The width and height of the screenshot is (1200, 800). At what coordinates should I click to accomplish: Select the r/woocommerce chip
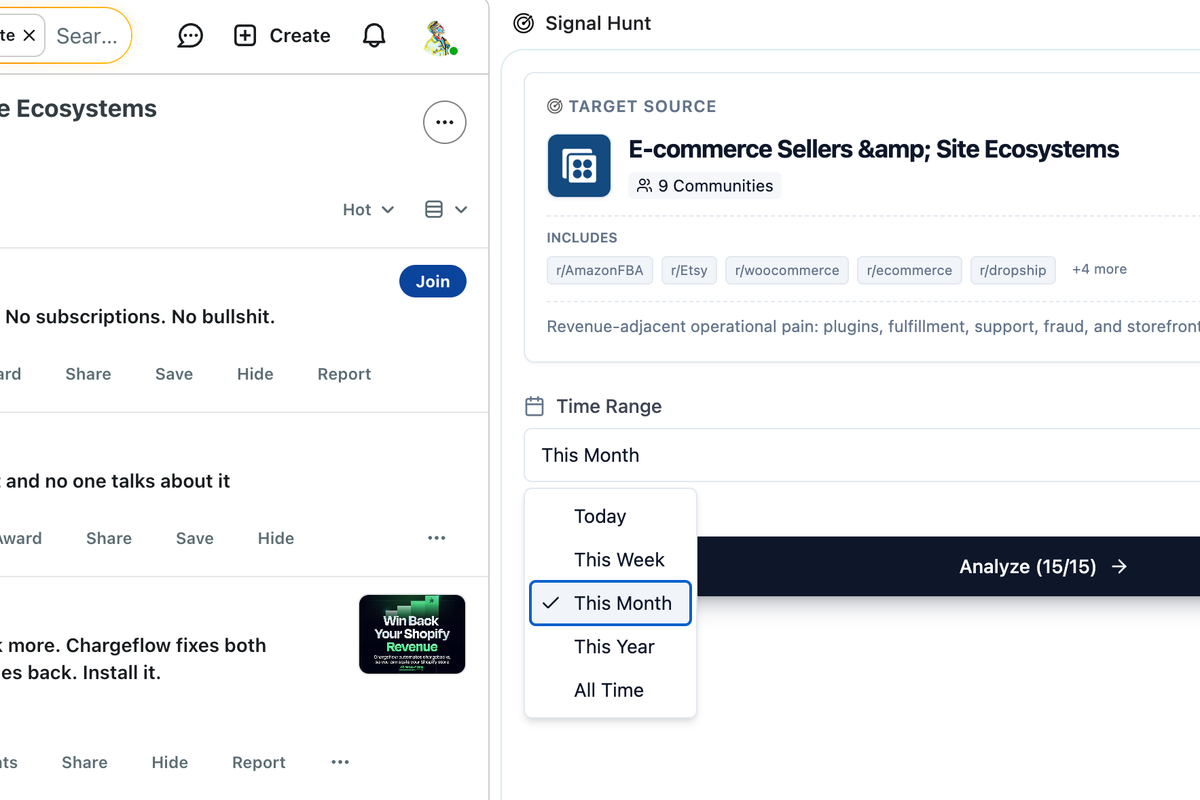787,270
